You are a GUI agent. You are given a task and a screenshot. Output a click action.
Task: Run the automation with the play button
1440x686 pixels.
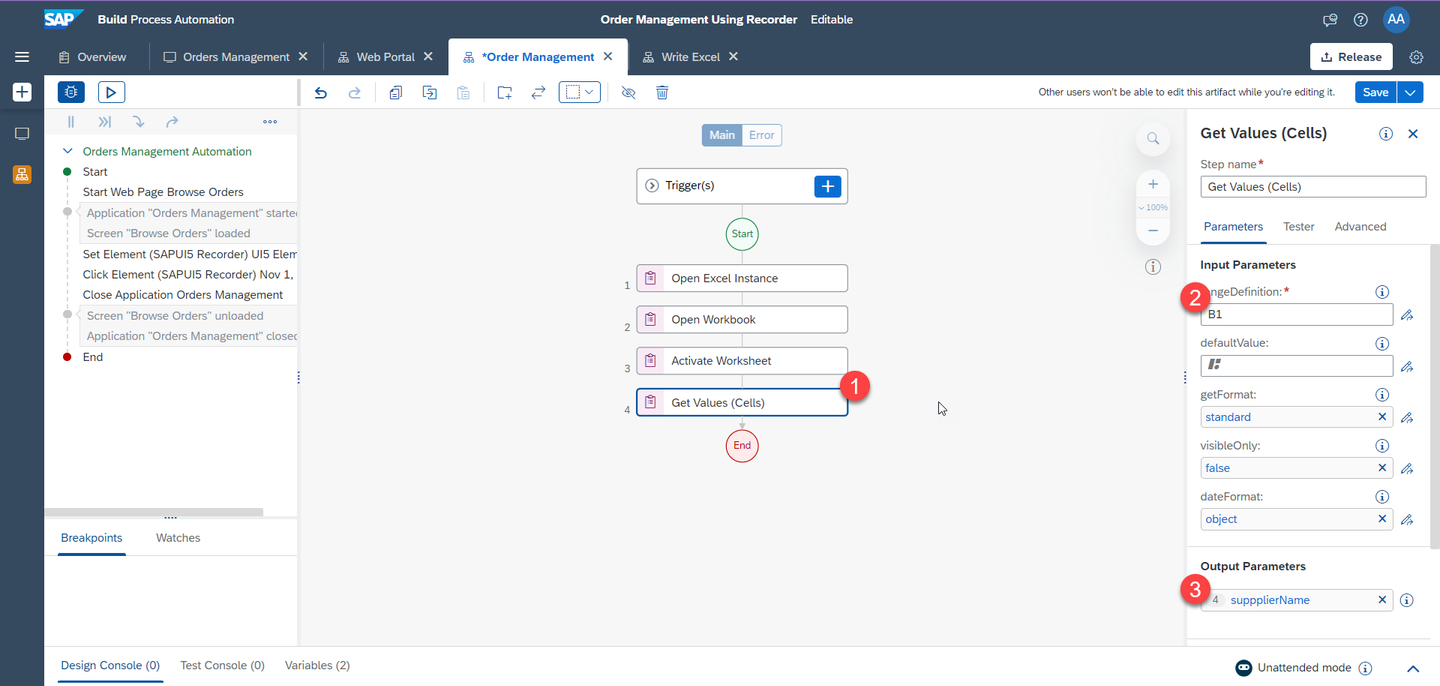pos(111,92)
